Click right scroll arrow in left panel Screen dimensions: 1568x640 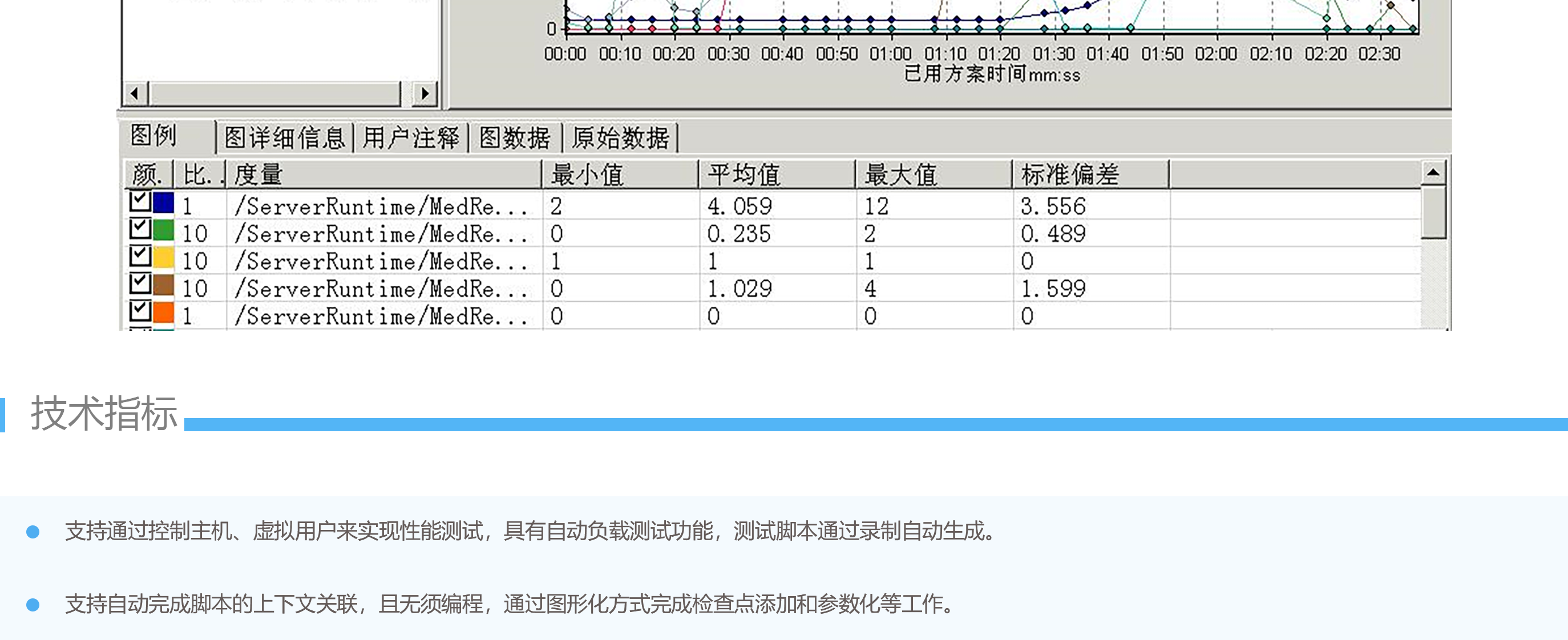pyautogui.click(x=425, y=94)
